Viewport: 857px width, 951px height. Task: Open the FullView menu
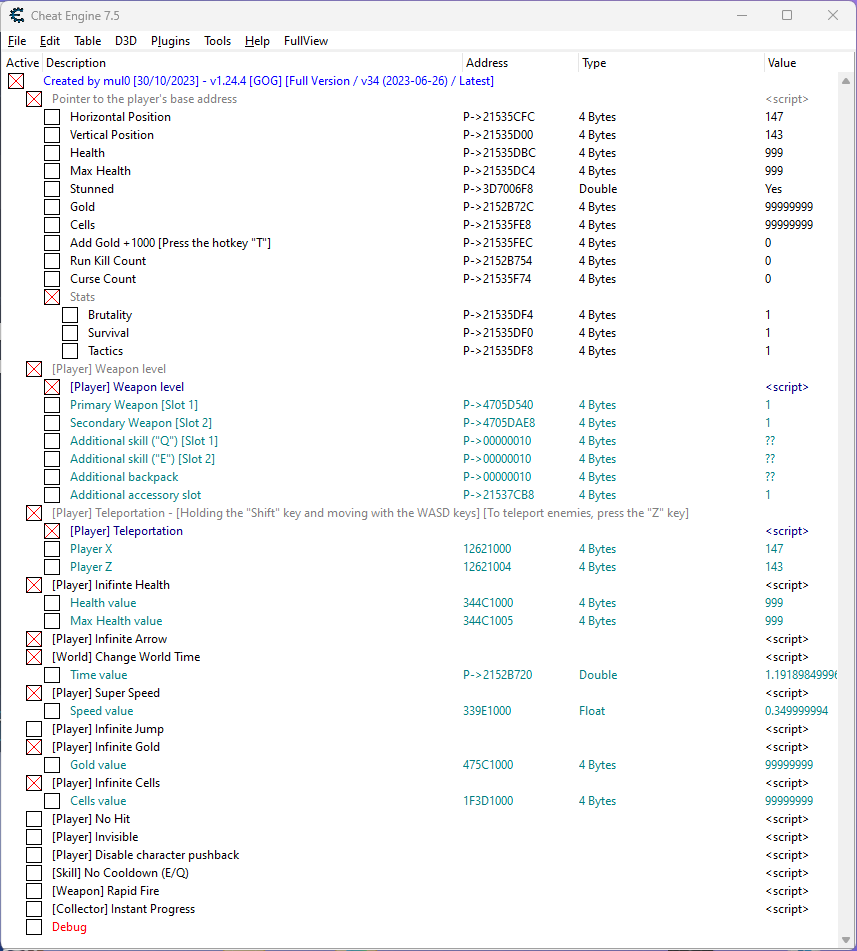coord(306,41)
